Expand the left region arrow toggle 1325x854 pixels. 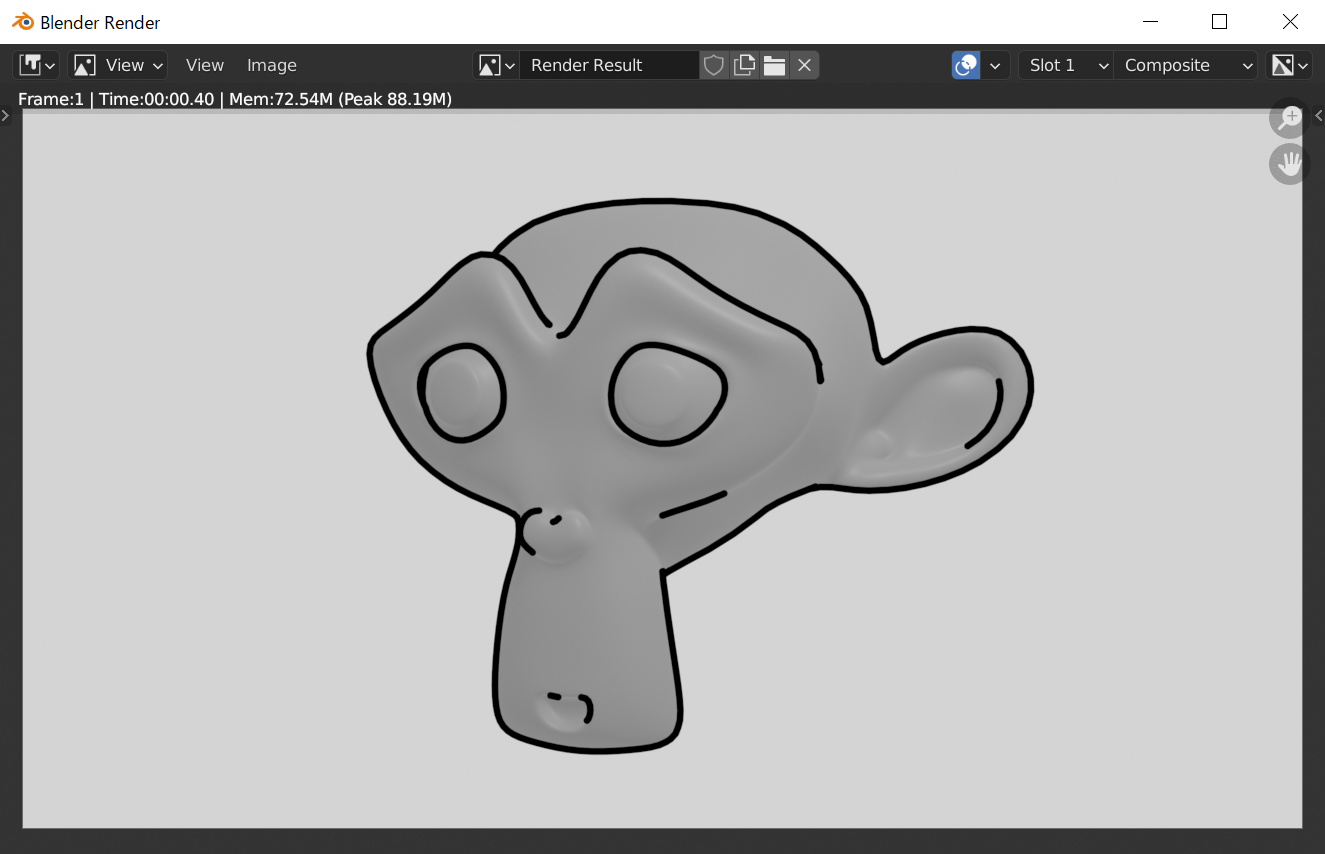[5, 115]
